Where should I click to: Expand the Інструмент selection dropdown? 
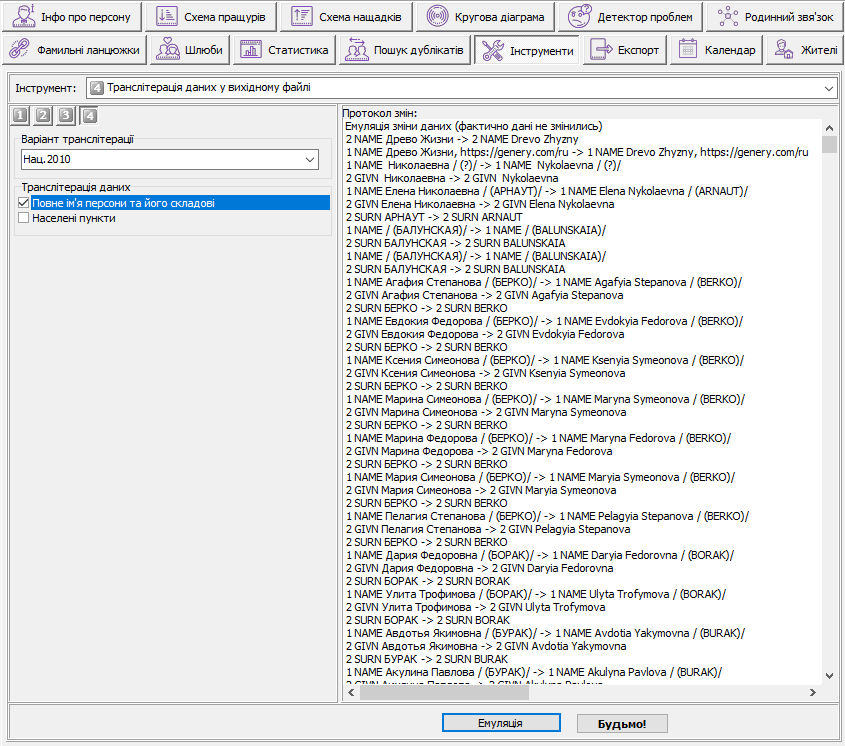click(827, 89)
